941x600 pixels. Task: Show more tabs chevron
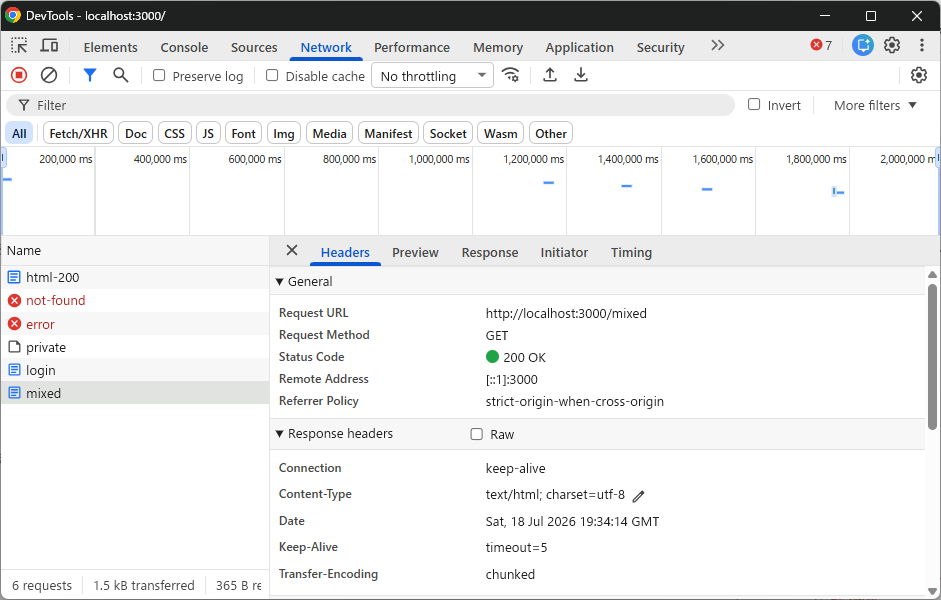pyautogui.click(x=717, y=46)
